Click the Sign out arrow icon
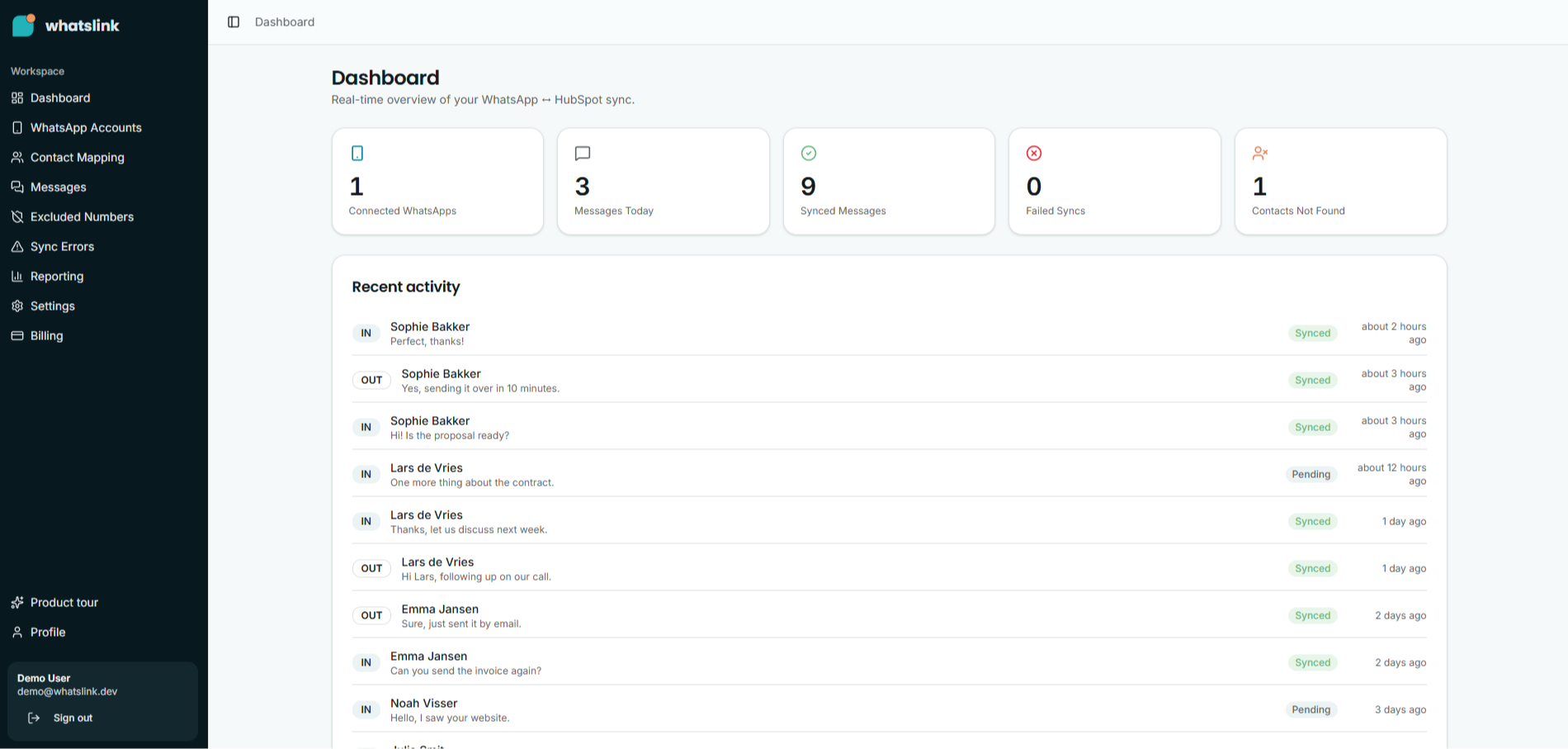This screenshot has height=749, width=1568. 34,718
